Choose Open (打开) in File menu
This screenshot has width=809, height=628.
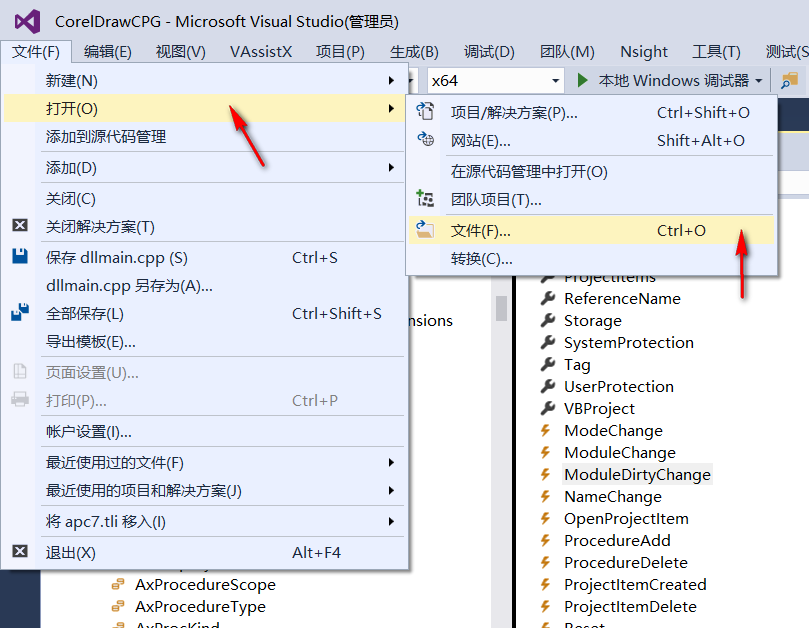[204, 108]
